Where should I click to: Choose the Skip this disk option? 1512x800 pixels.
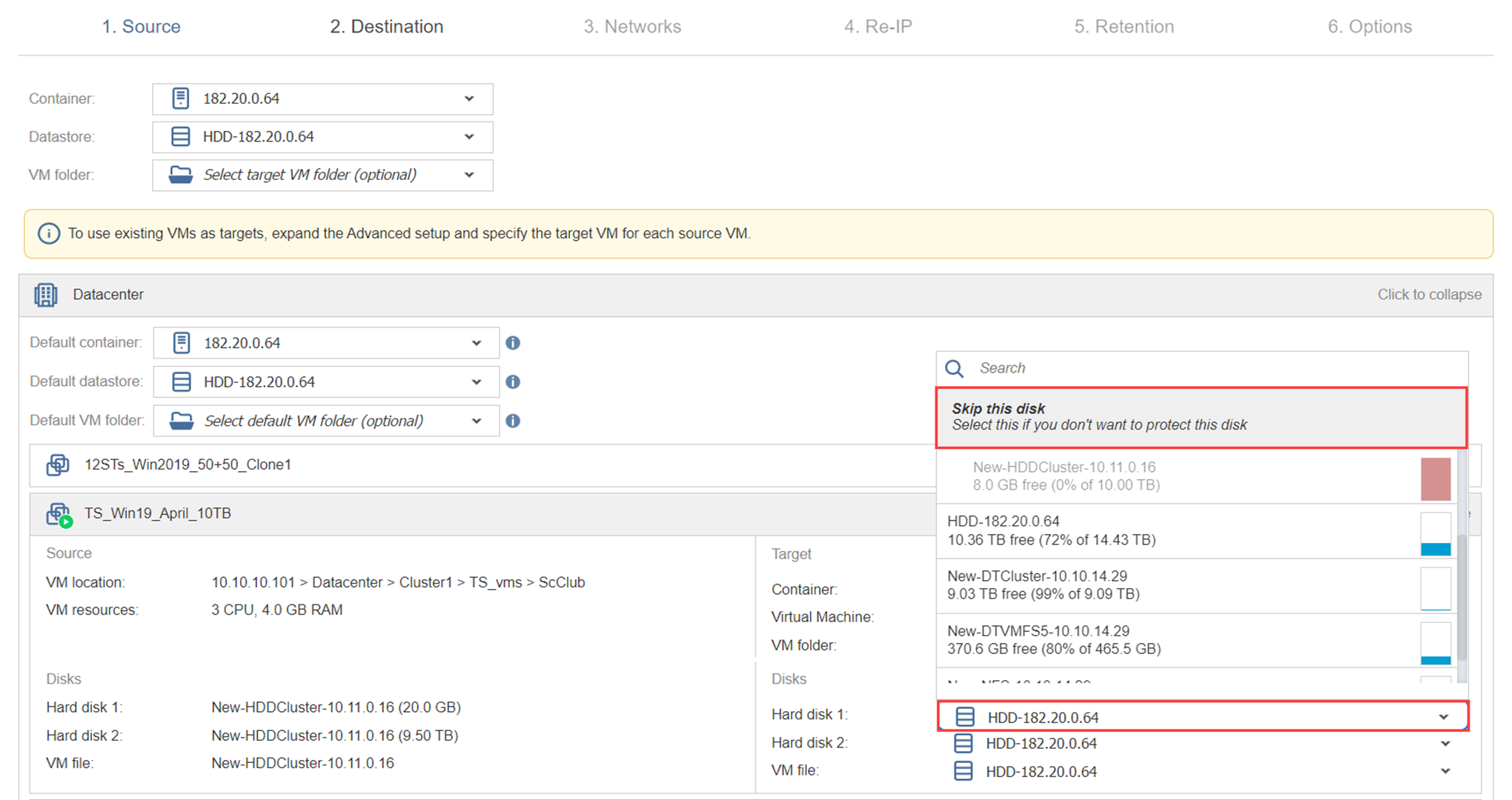tap(1201, 417)
